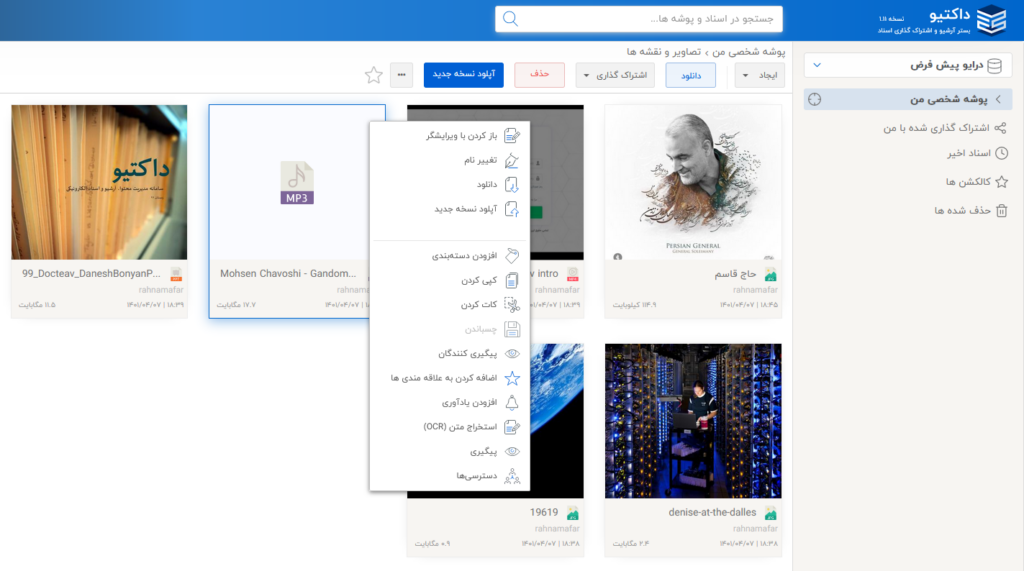The height and width of the screenshot is (571, 1024).
Task: Choose پیگیری in the context menu
Action: pyautogui.click(x=451, y=451)
